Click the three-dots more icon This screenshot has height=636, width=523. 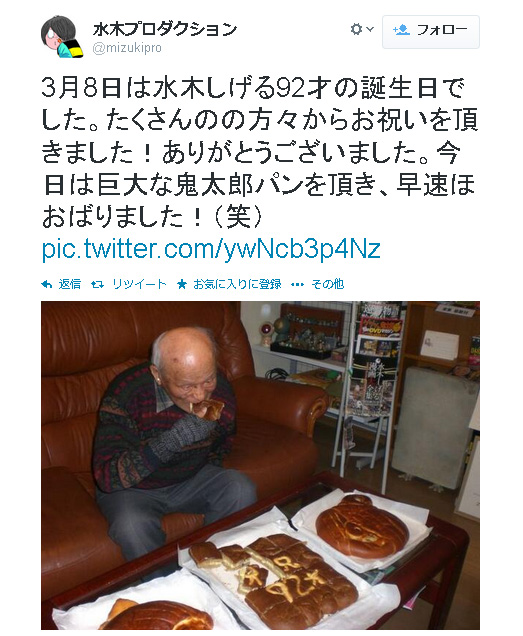pyautogui.click(x=297, y=285)
